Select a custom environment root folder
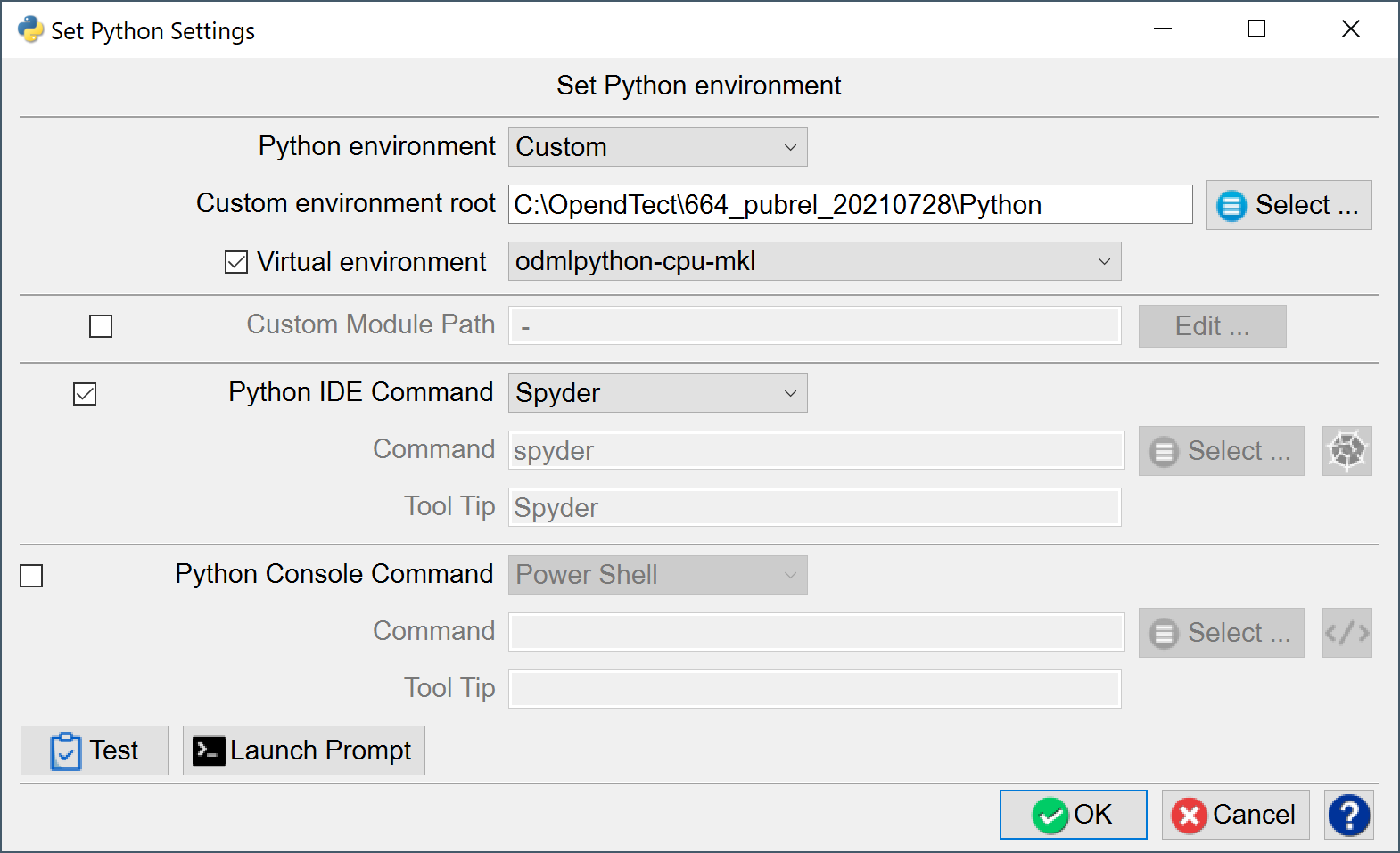Image resolution: width=1400 pixels, height=853 pixels. [1289, 205]
